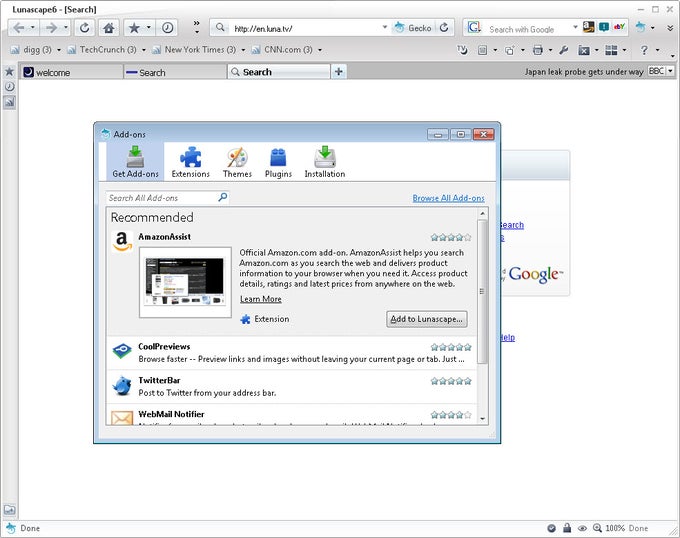This screenshot has height=538, width=680.
Task: Switch to the middle Search tab
Action: pyautogui.click(x=175, y=72)
